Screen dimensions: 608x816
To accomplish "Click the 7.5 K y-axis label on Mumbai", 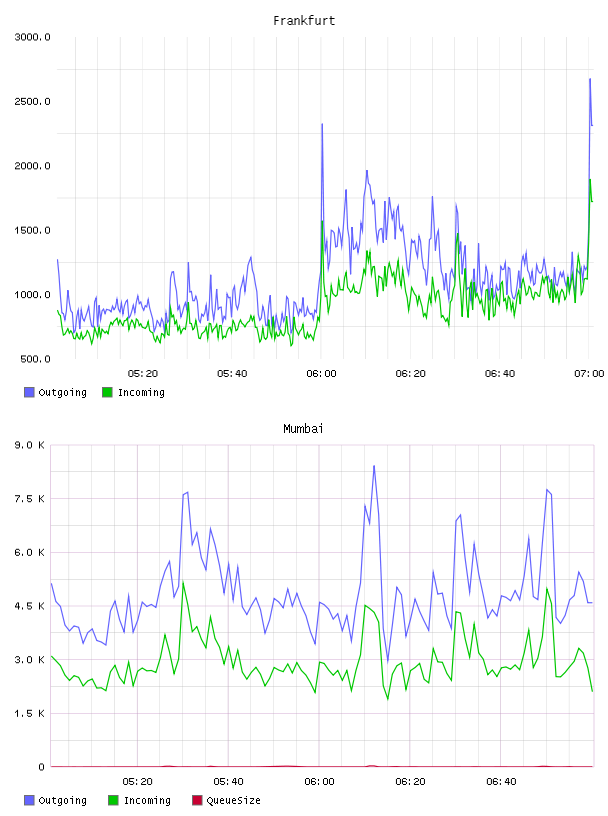I will (29, 499).
